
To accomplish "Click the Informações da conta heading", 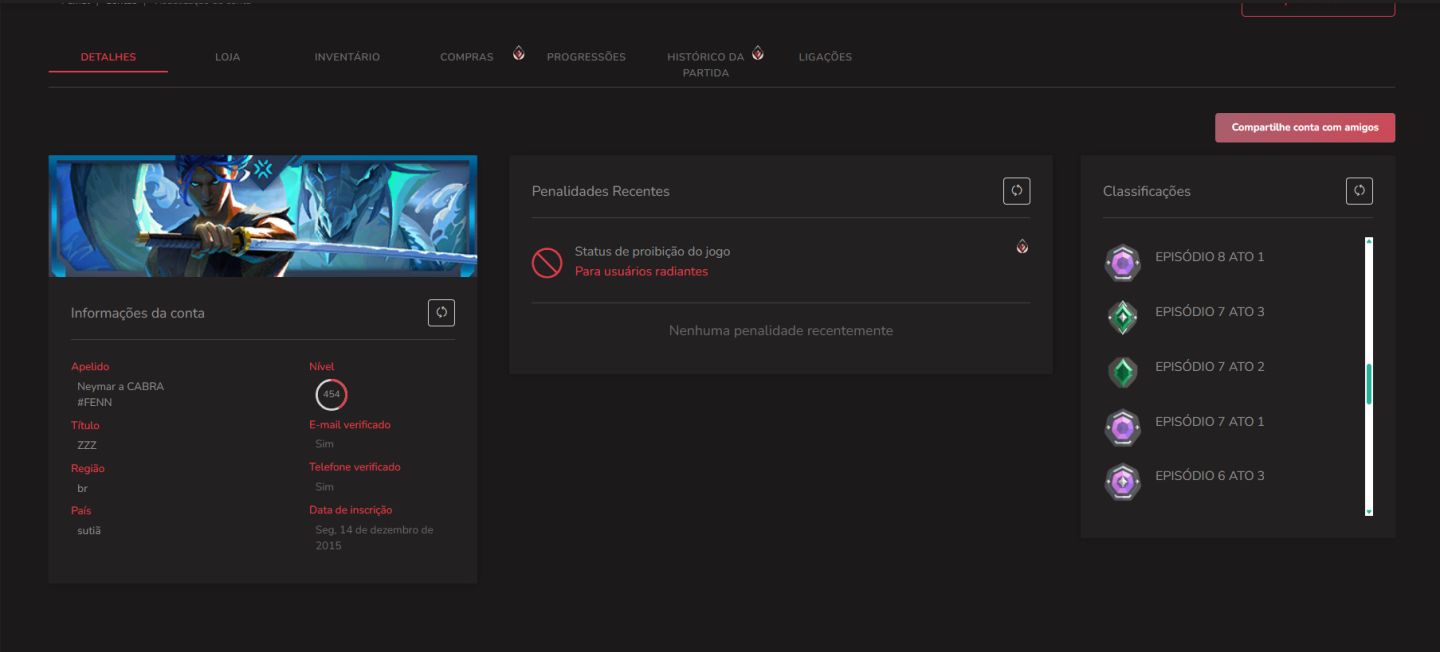I will (137, 313).
